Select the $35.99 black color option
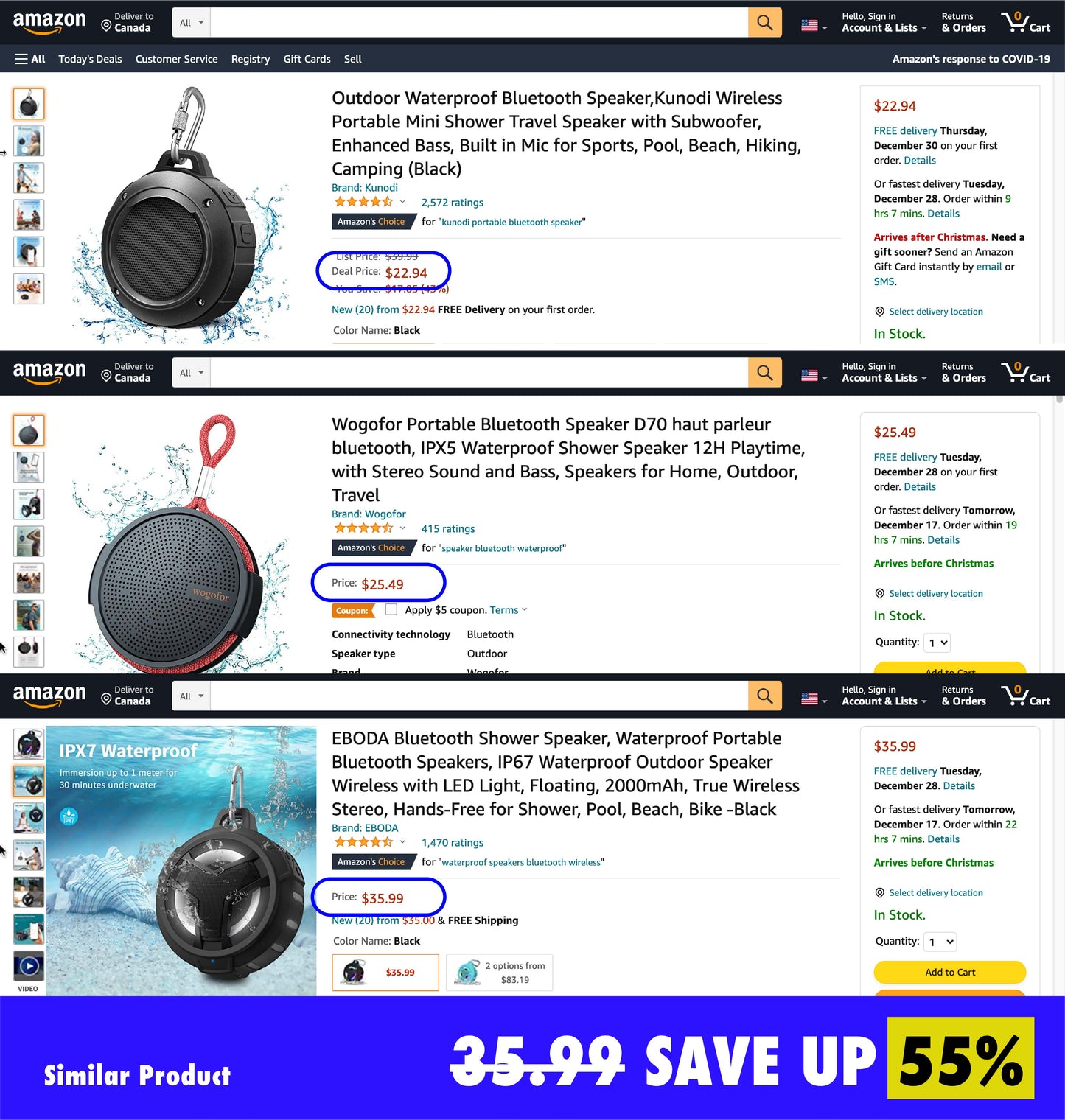This screenshot has height=1120, width=1065. pyautogui.click(x=385, y=973)
